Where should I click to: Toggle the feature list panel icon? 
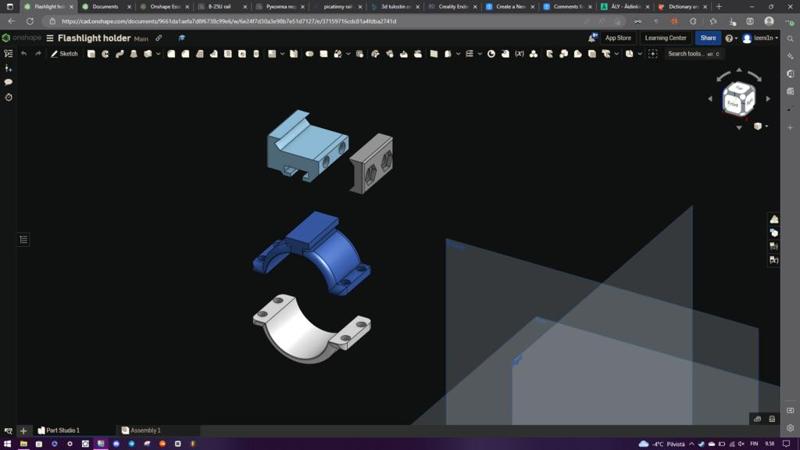[8, 54]
